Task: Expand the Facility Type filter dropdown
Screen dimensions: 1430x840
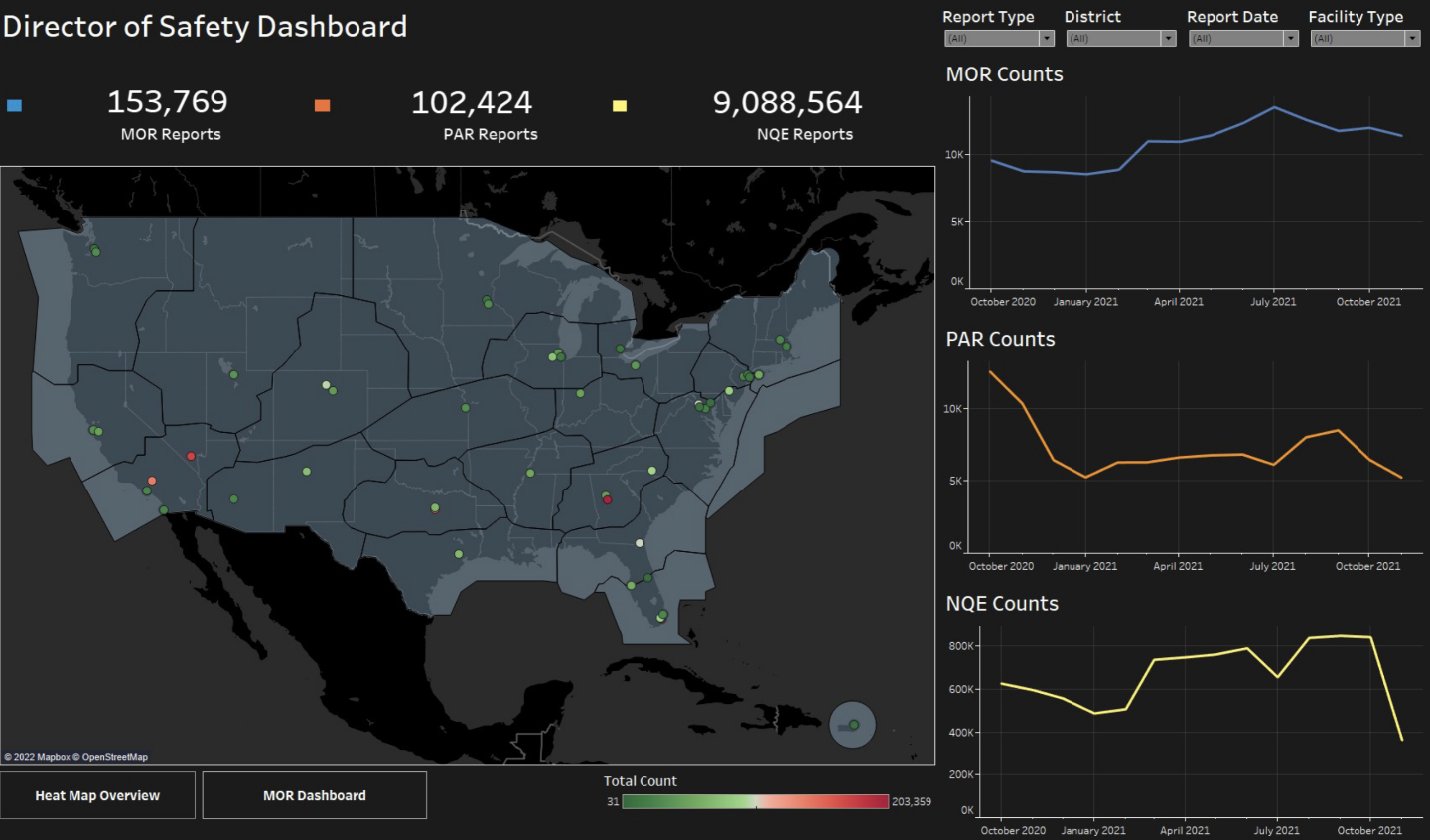Action: click(1412, 39)
